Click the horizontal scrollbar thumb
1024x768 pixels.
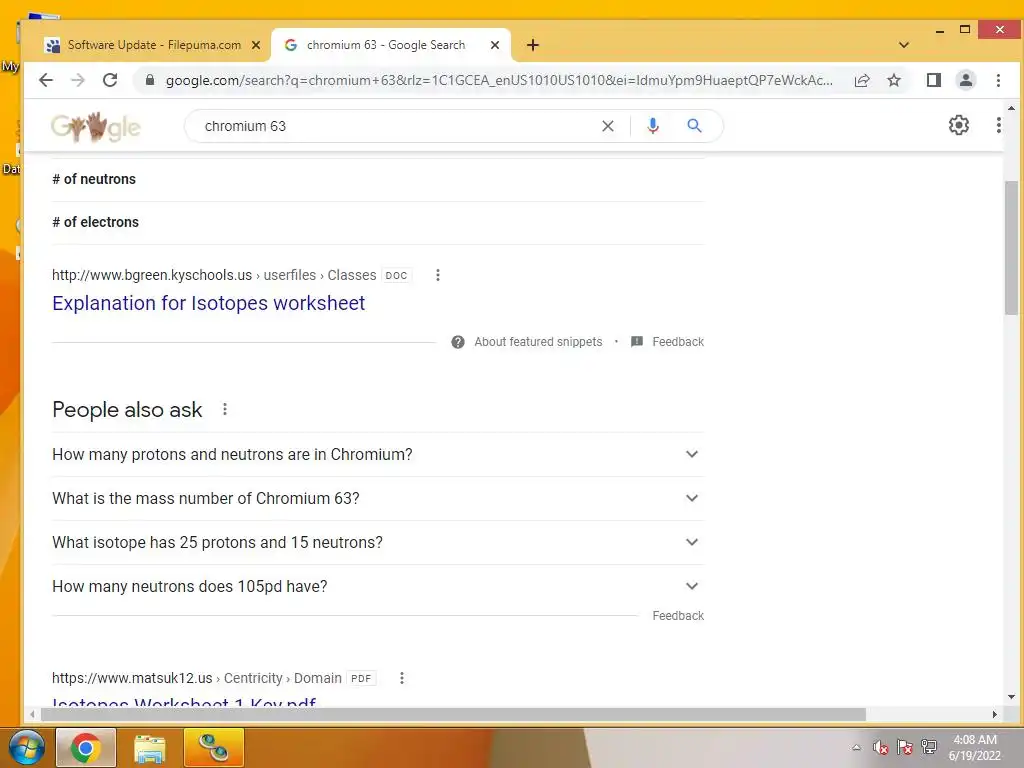pos(453,715)
